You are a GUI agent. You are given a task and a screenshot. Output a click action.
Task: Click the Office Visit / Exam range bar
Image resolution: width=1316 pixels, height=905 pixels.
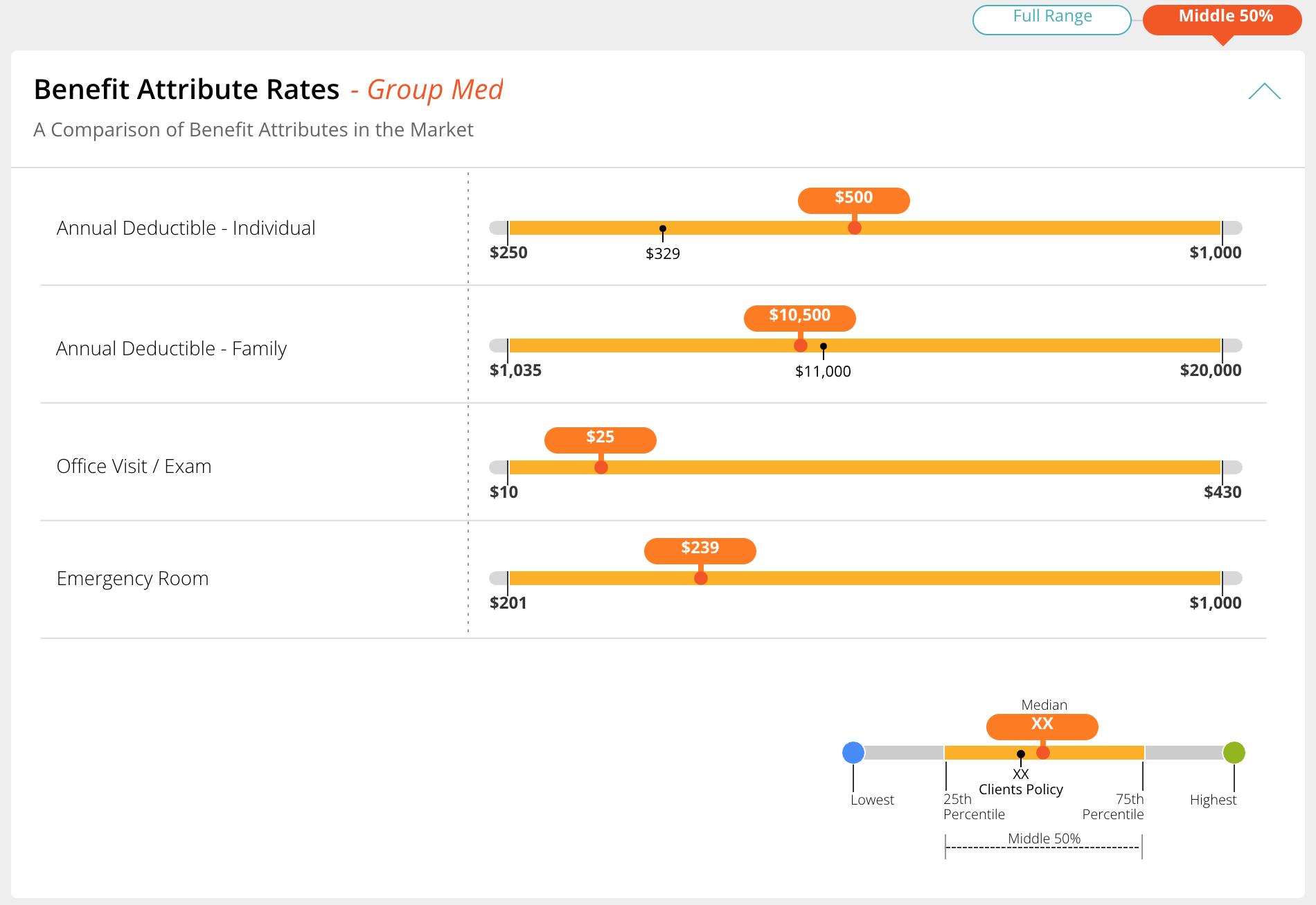[x=865, y=467]
